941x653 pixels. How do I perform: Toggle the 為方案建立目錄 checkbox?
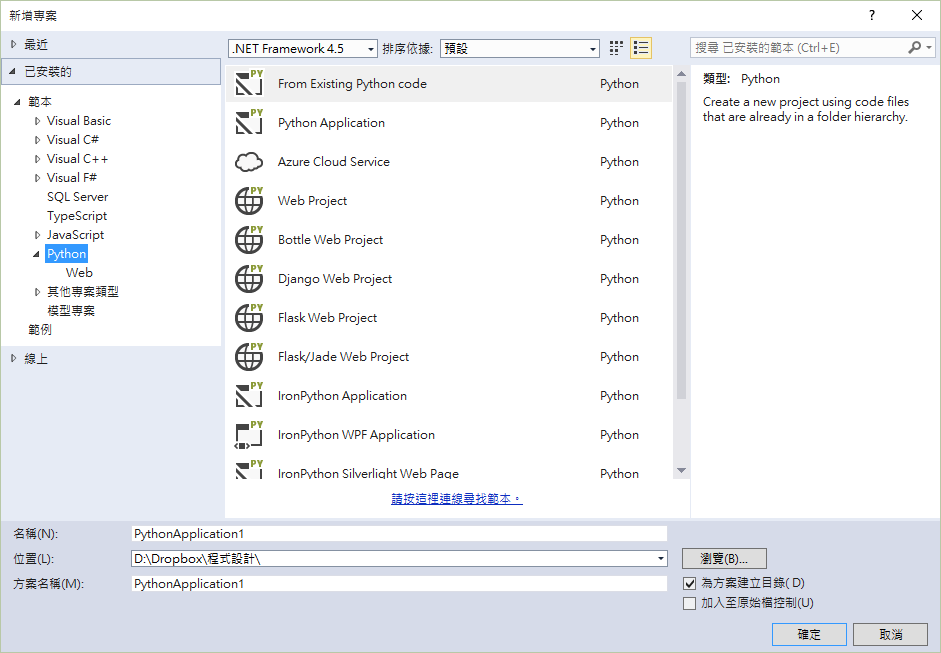tap(690, 583)
